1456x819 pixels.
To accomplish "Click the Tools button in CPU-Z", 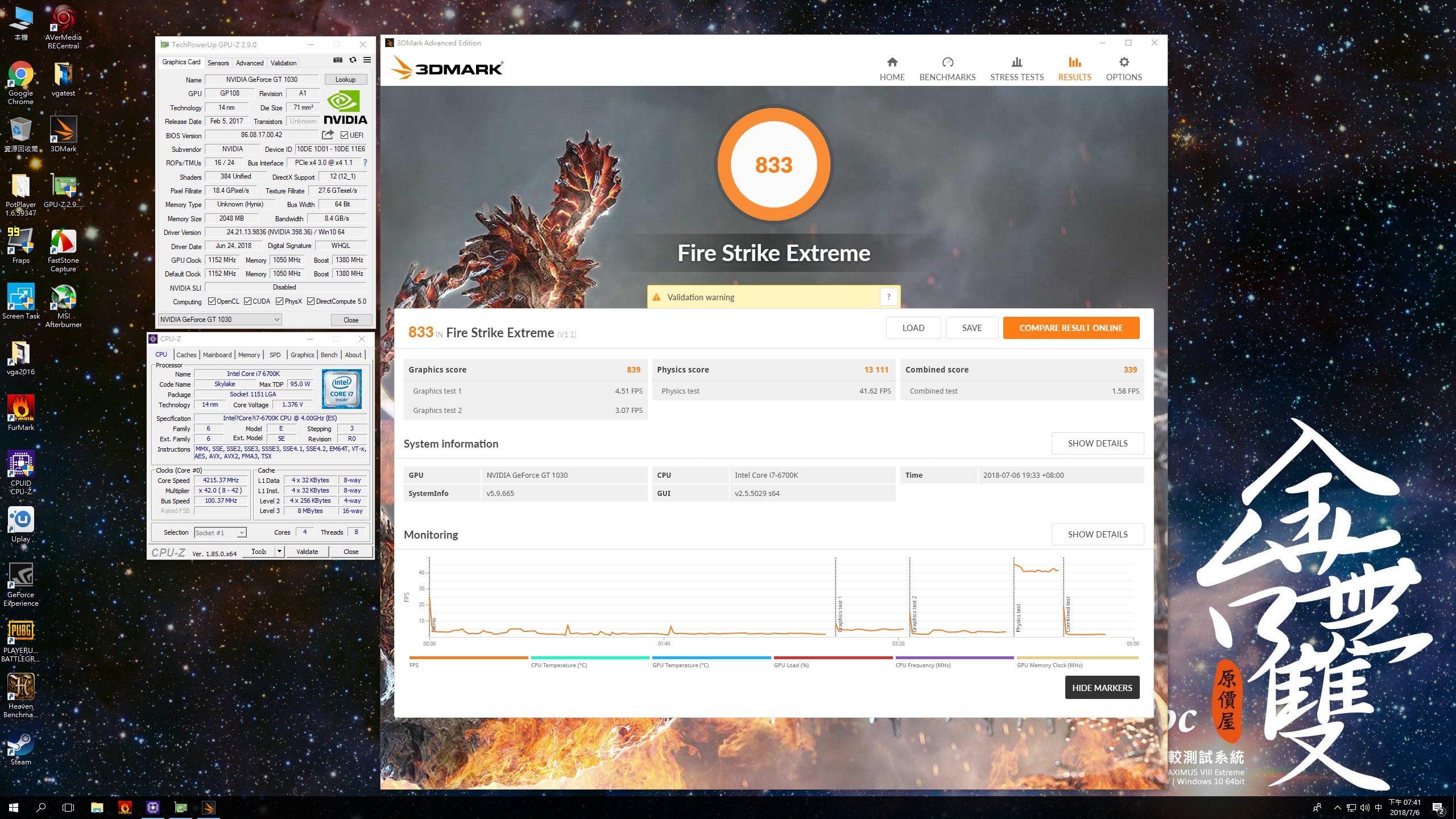I will click(259, 552).
